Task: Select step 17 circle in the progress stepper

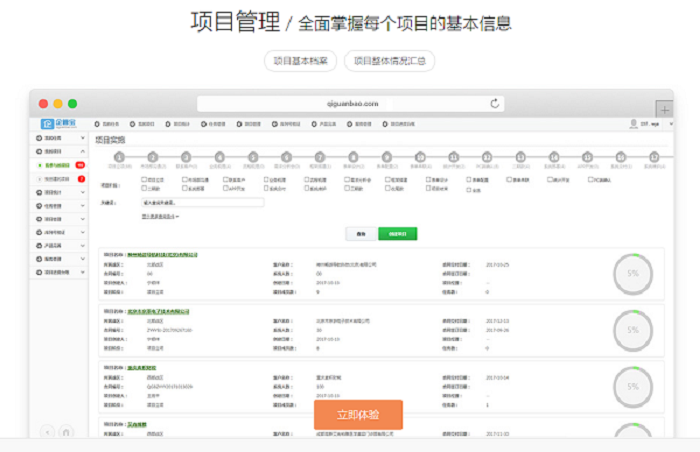Action: 654,157
